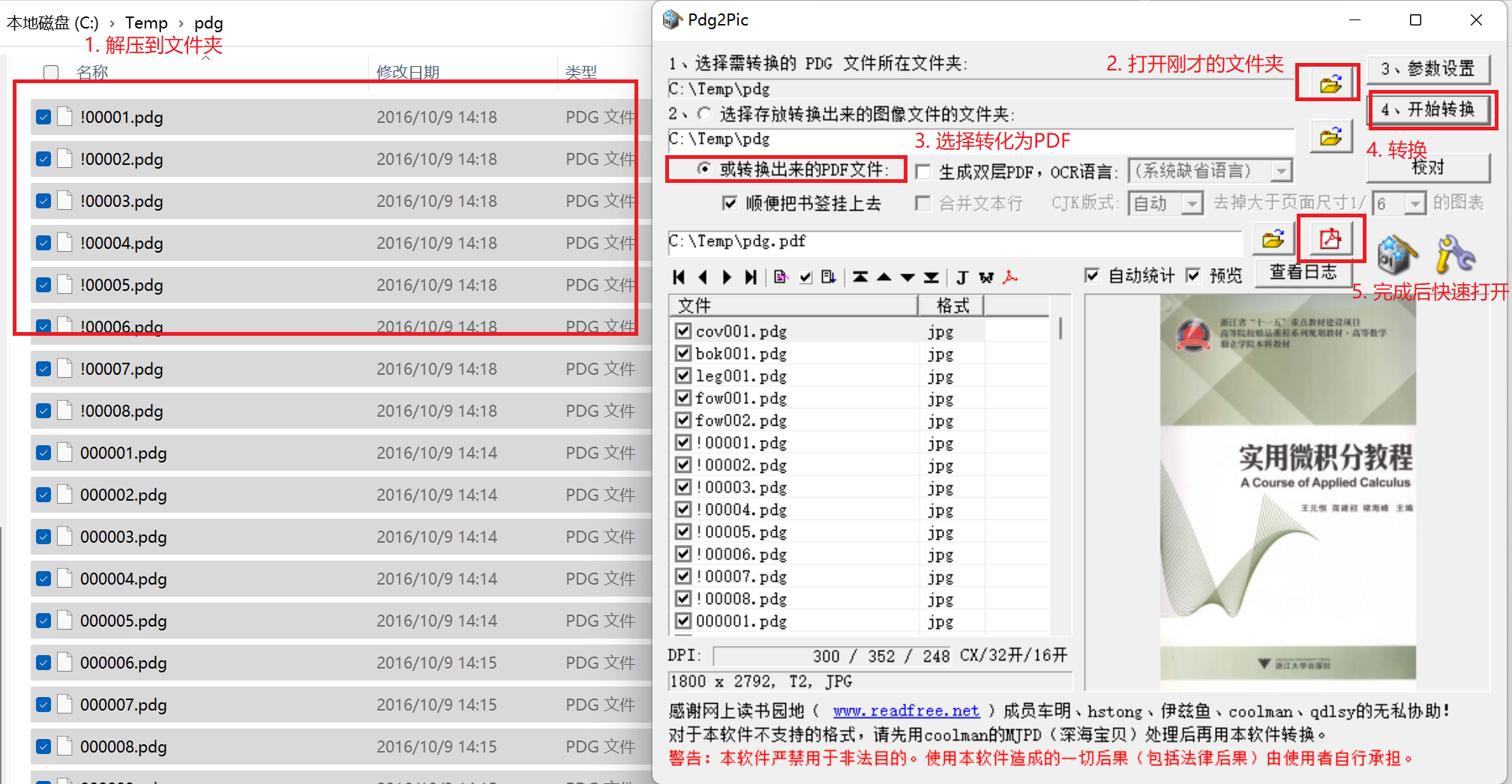The image size is (1512, 784).
Task: Move selected file to top of list
Action: click(x=860, y=277)
